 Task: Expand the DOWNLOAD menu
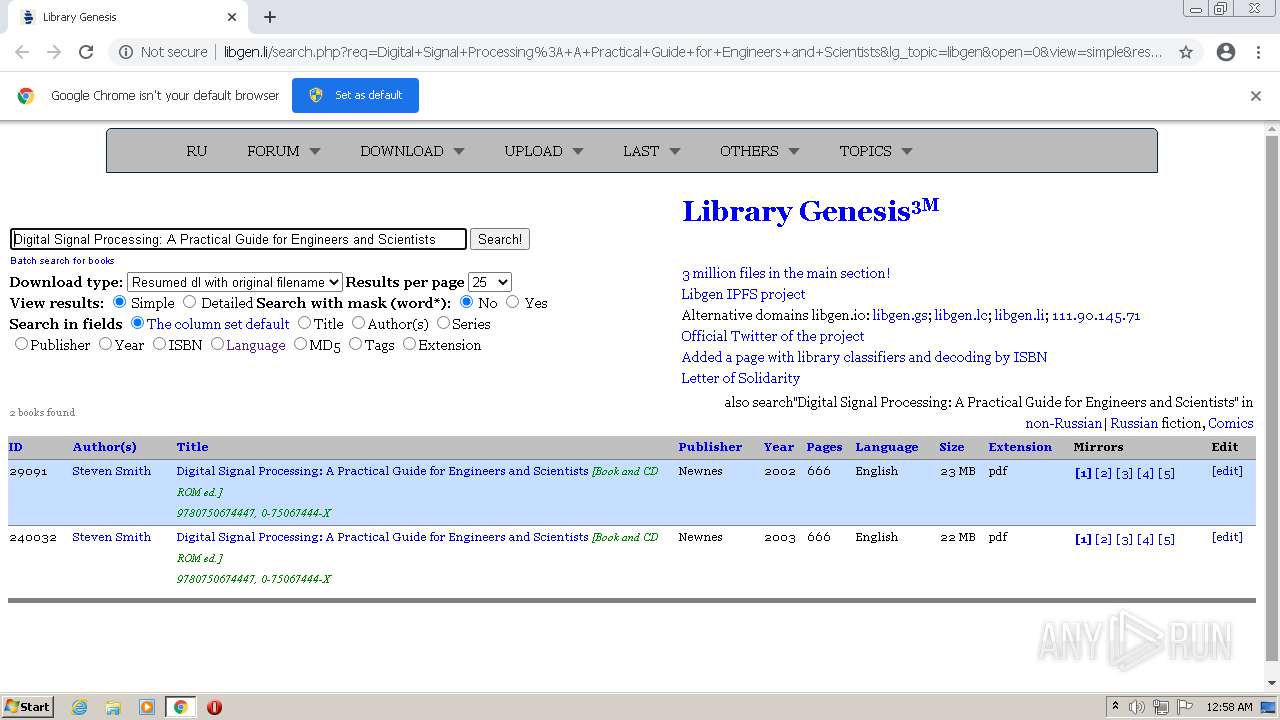(412, 151)
